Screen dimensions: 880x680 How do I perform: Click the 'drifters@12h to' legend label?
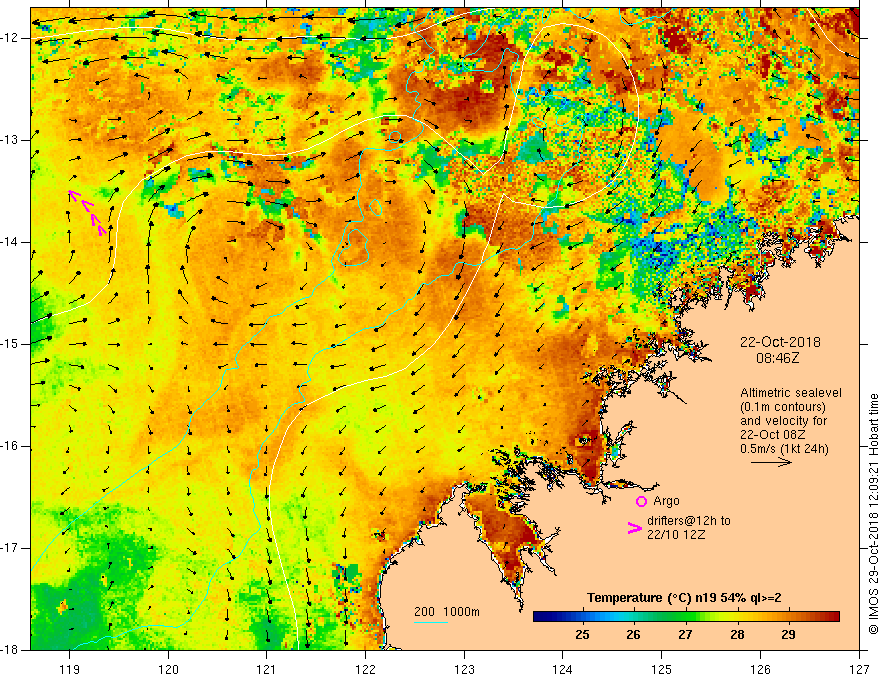[x=689, y=521]
